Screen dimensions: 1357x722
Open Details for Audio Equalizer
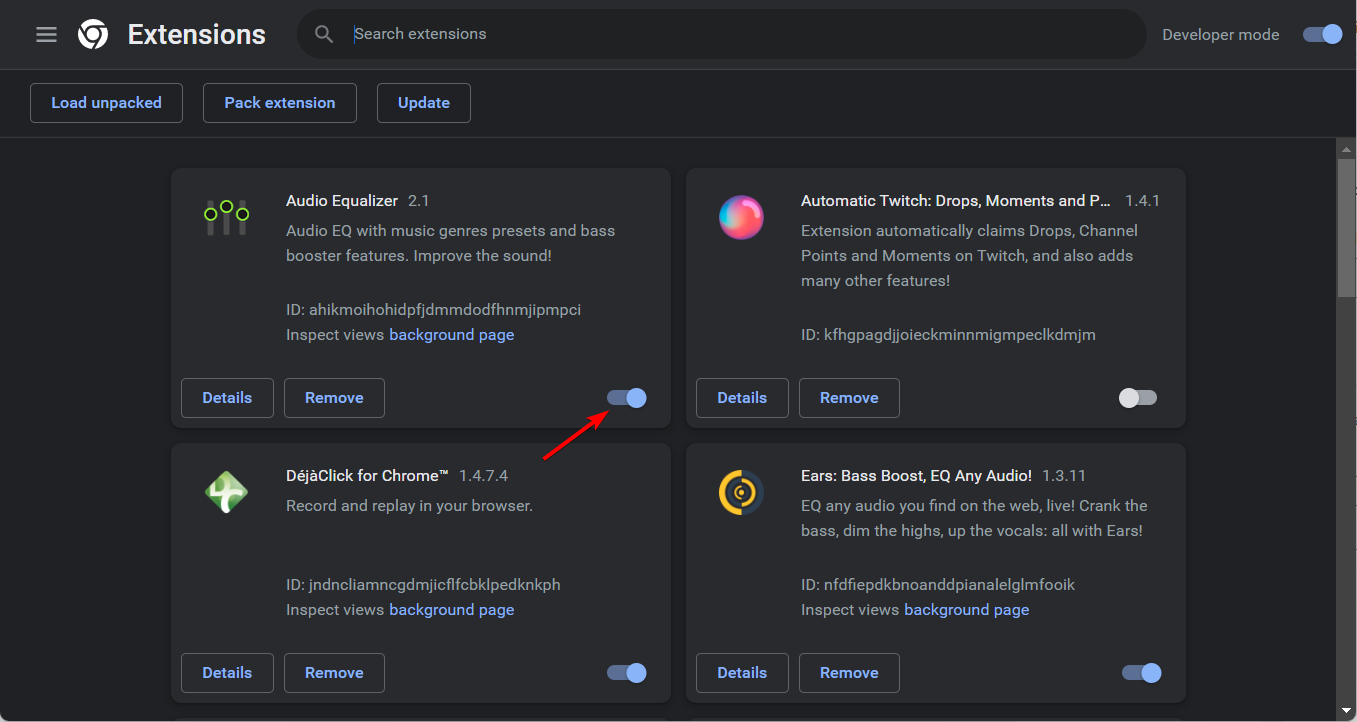tap(227, 398)
